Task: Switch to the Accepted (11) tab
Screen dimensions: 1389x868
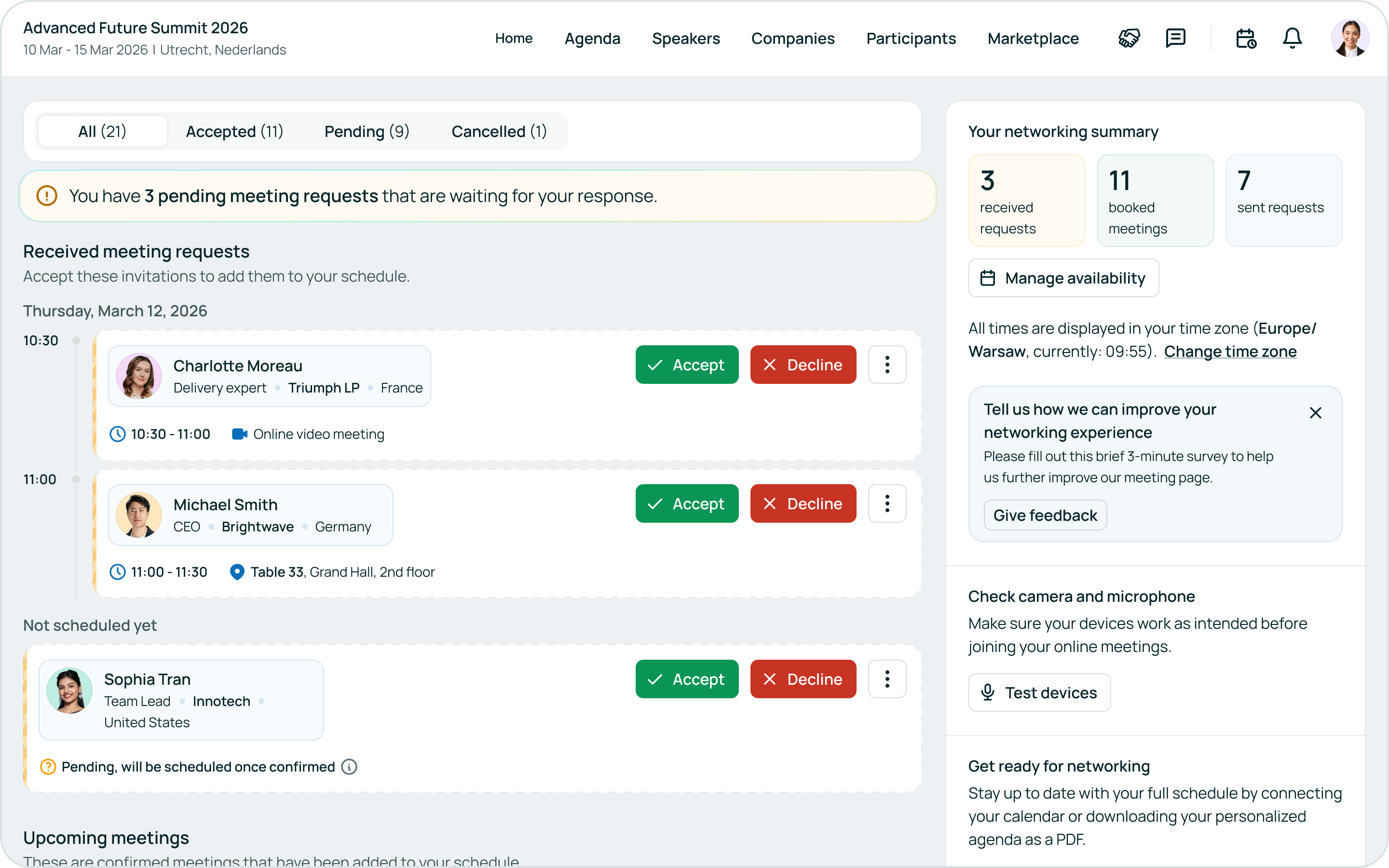Action: click(x=234, y=132)
